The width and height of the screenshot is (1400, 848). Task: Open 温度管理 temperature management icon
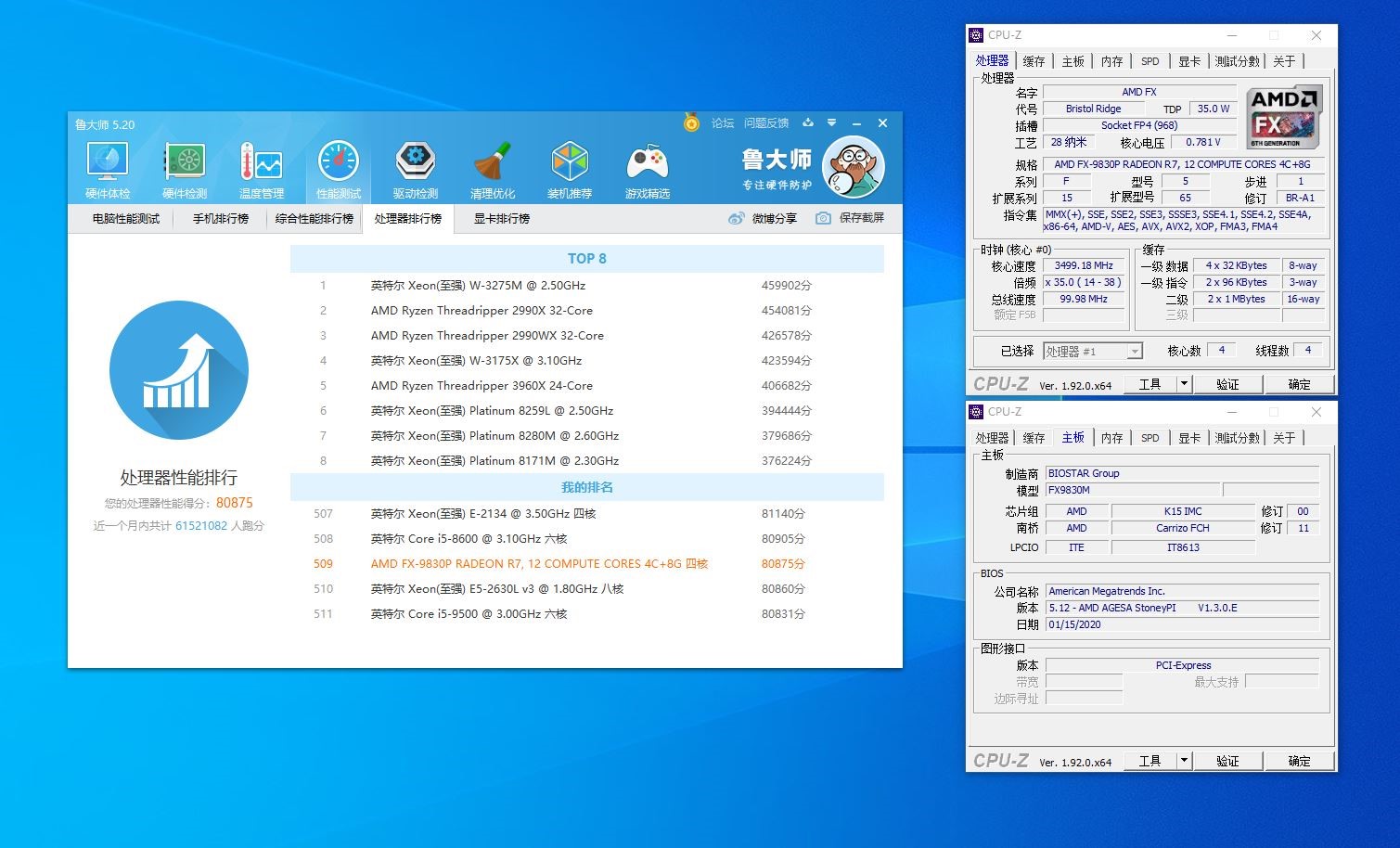(x=261, y=171)
